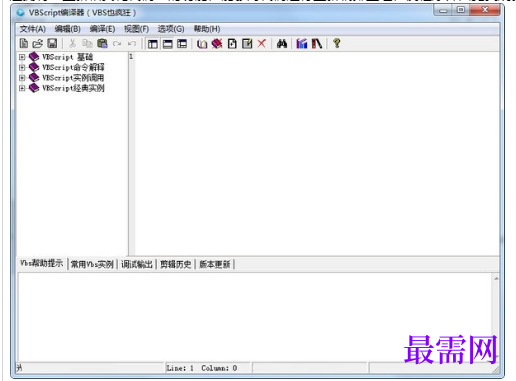The width and height of the screenshot is (516, 381).
Task: Close the VBScript编译器 window
Action: 485,10
